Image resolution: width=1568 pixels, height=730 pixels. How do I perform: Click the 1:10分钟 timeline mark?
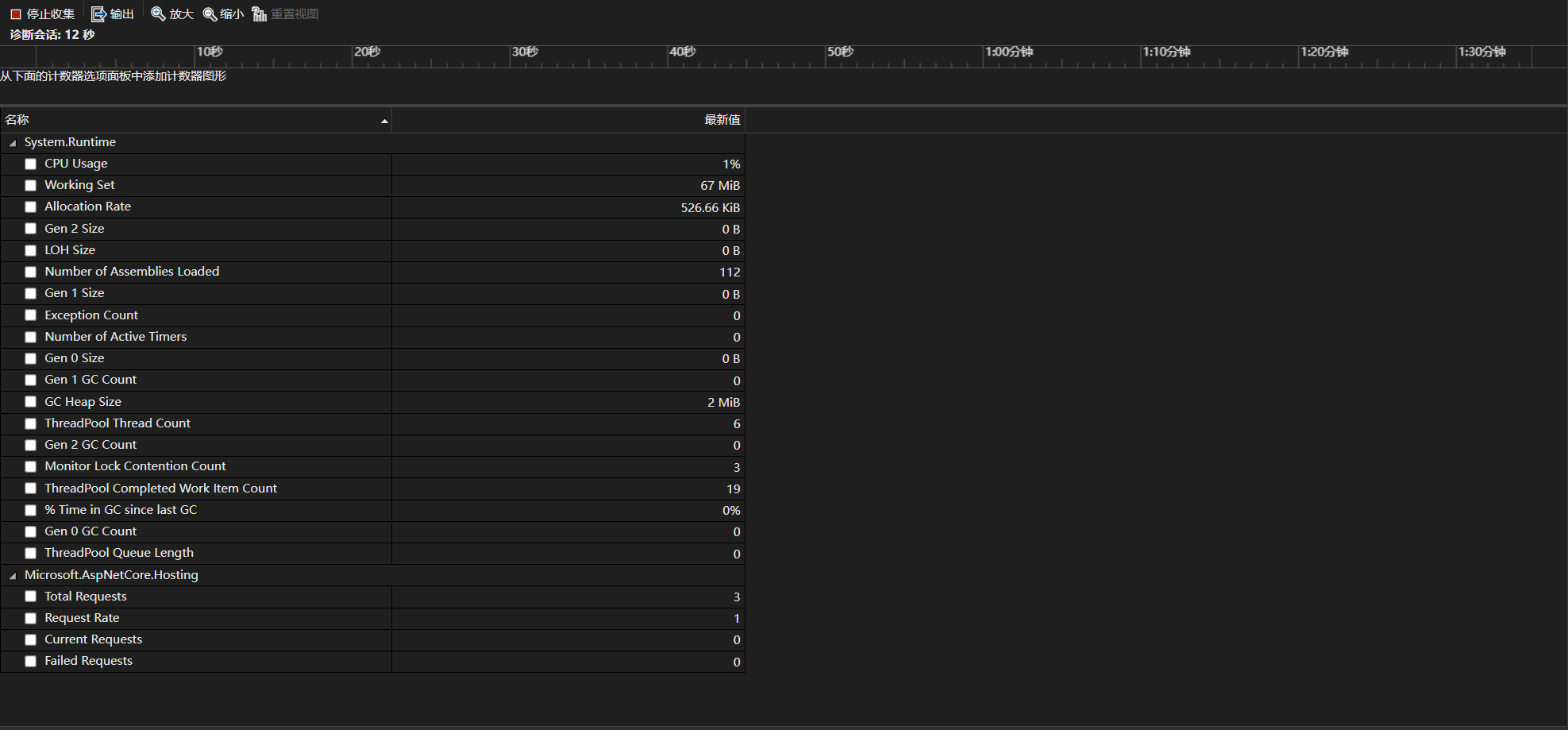tap(1166, 52)
